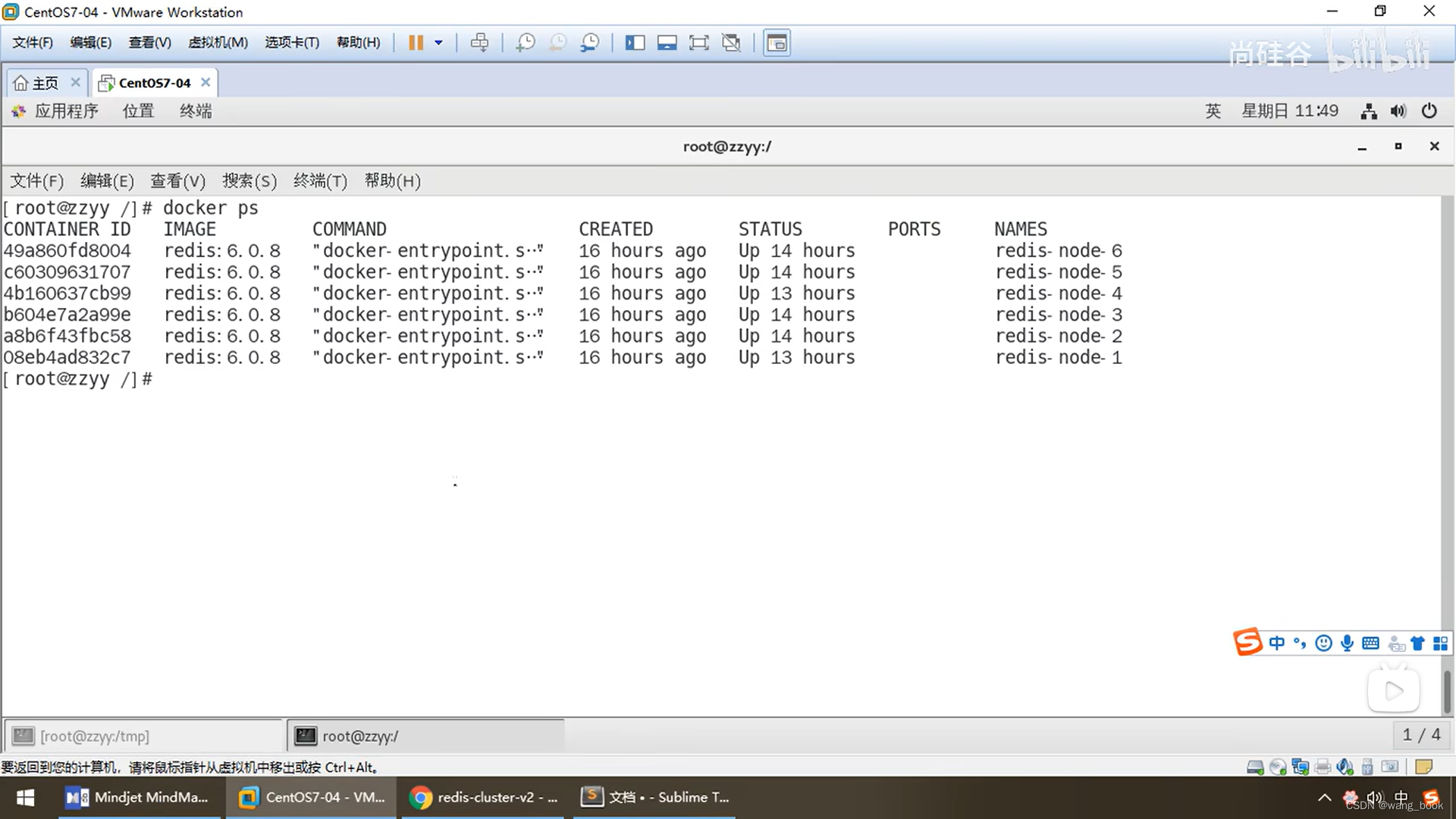Click the console view icon

point(777,42)
